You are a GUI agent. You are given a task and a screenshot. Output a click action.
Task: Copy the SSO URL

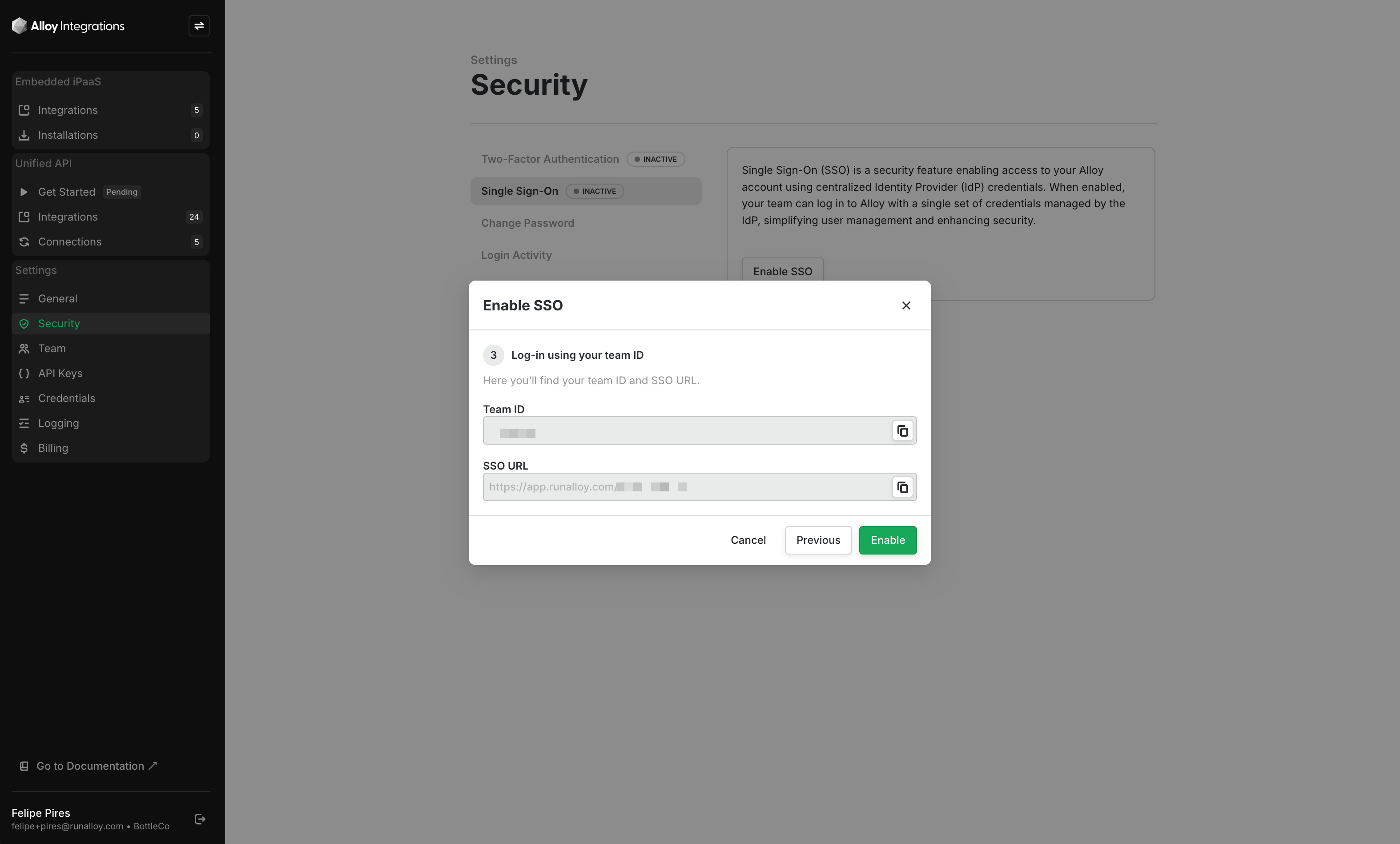pos(902,487)
